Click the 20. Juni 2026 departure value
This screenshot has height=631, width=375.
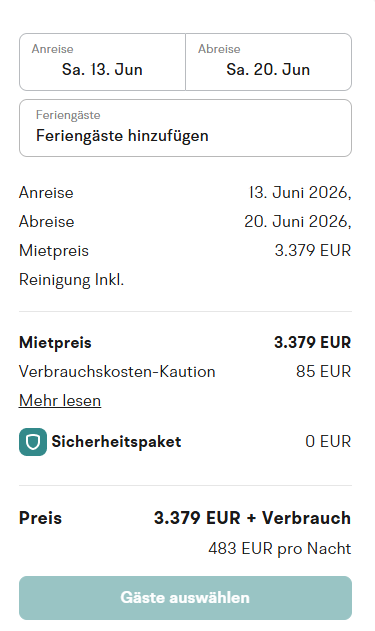[298, 222]
